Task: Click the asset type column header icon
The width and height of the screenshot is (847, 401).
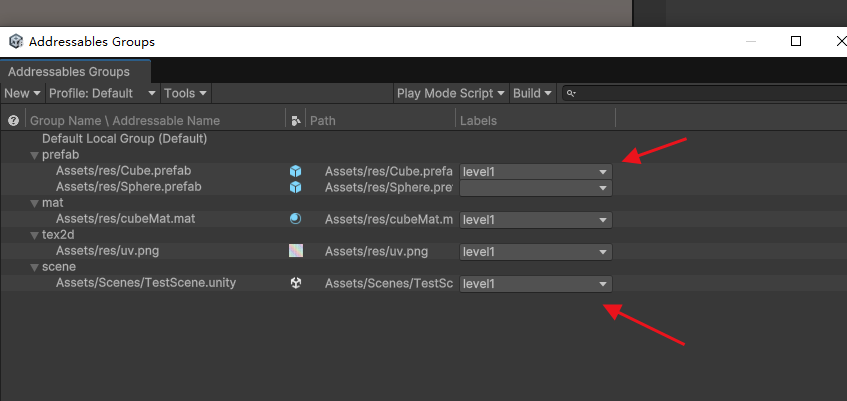Action: (x=295, y=121)
